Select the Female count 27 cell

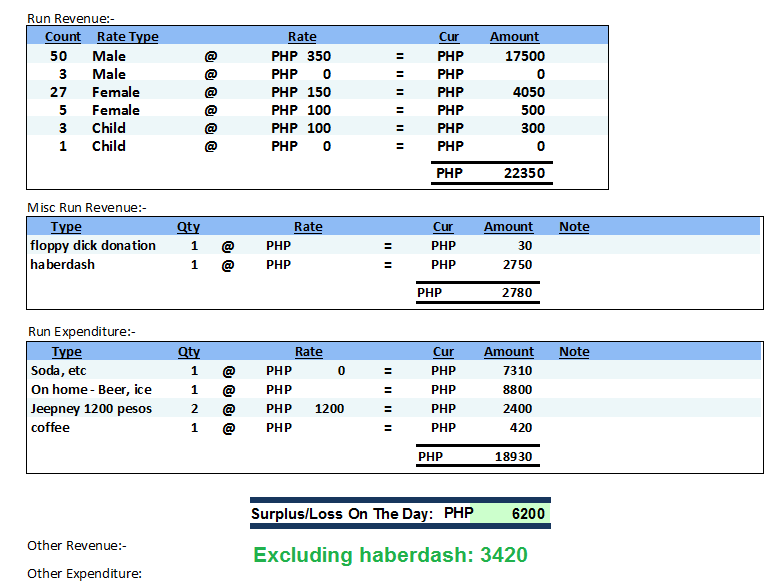(x=59, y=92)
